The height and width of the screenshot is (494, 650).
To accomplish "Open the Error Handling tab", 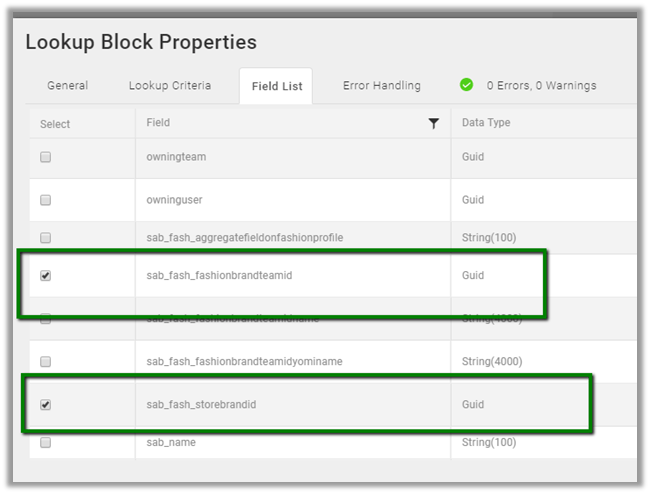I will [381, 86].
